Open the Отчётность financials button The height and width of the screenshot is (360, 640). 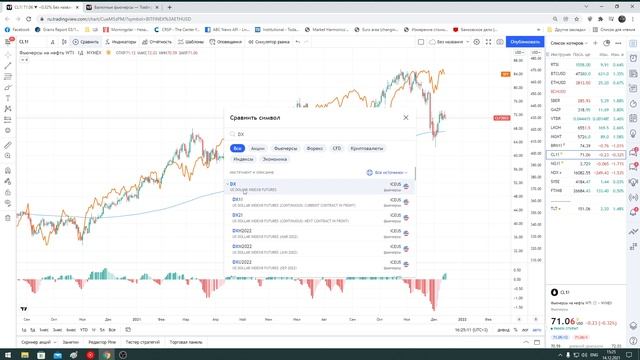(x=157, y=42)
